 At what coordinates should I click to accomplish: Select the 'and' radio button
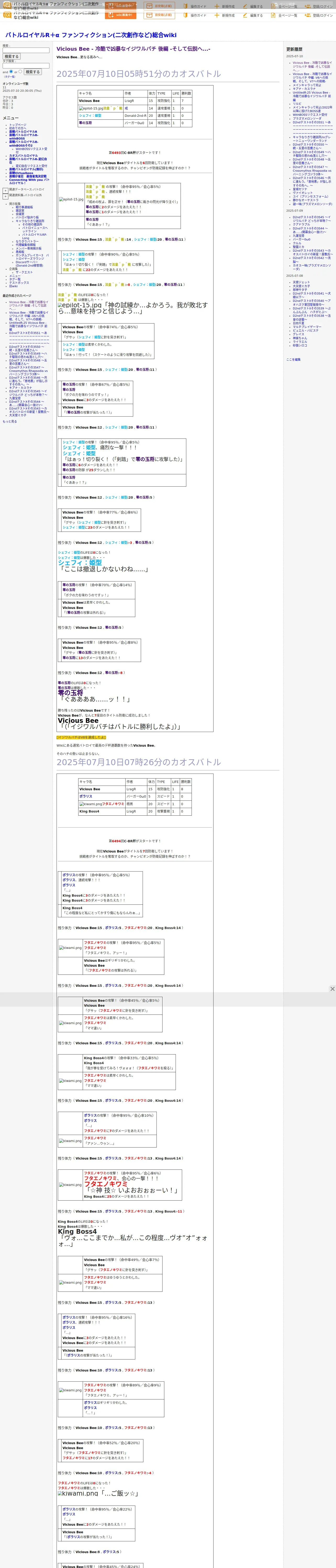11,72
